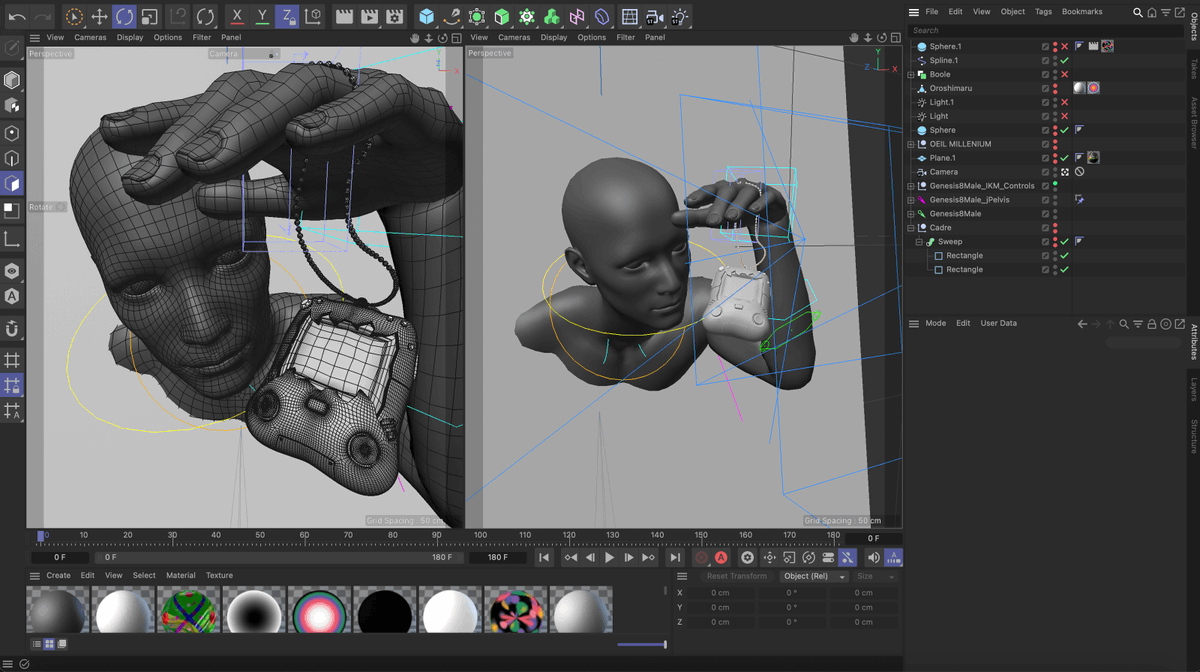Adjust the material preview size slider

641,645
